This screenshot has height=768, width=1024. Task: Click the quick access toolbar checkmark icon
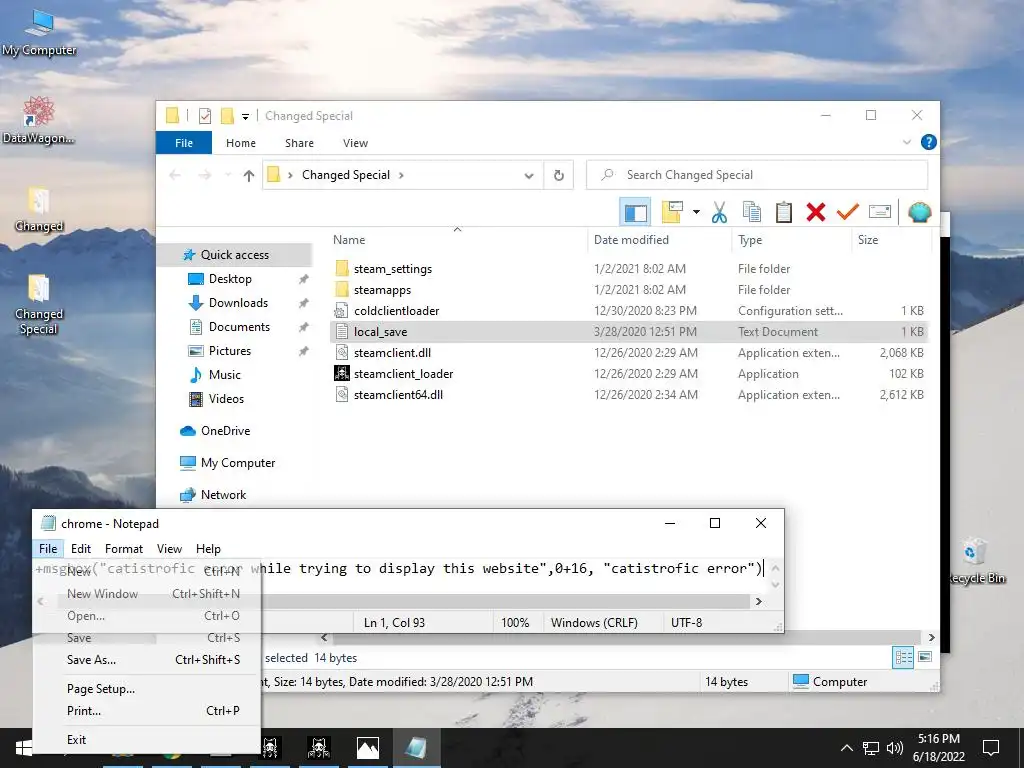pos(204,116)
